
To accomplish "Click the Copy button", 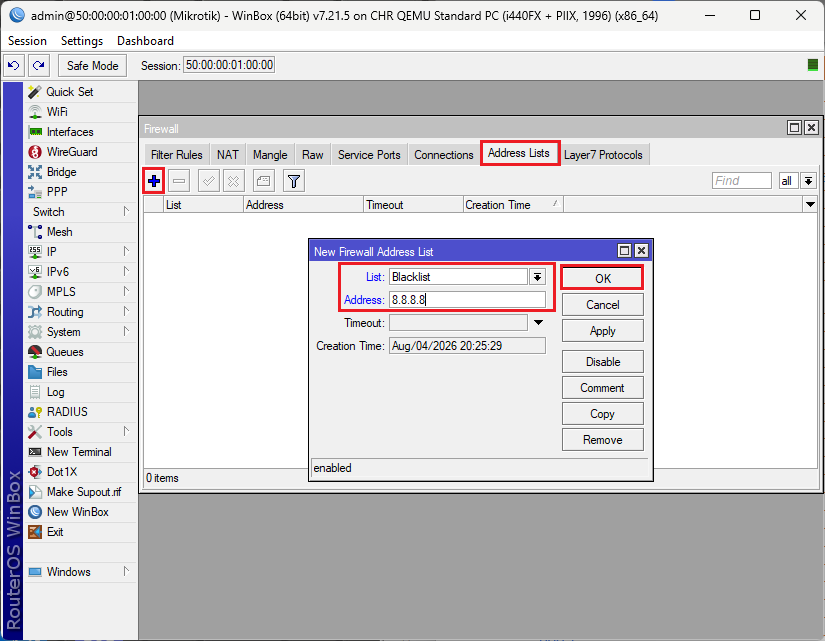I will coord(602,414).
